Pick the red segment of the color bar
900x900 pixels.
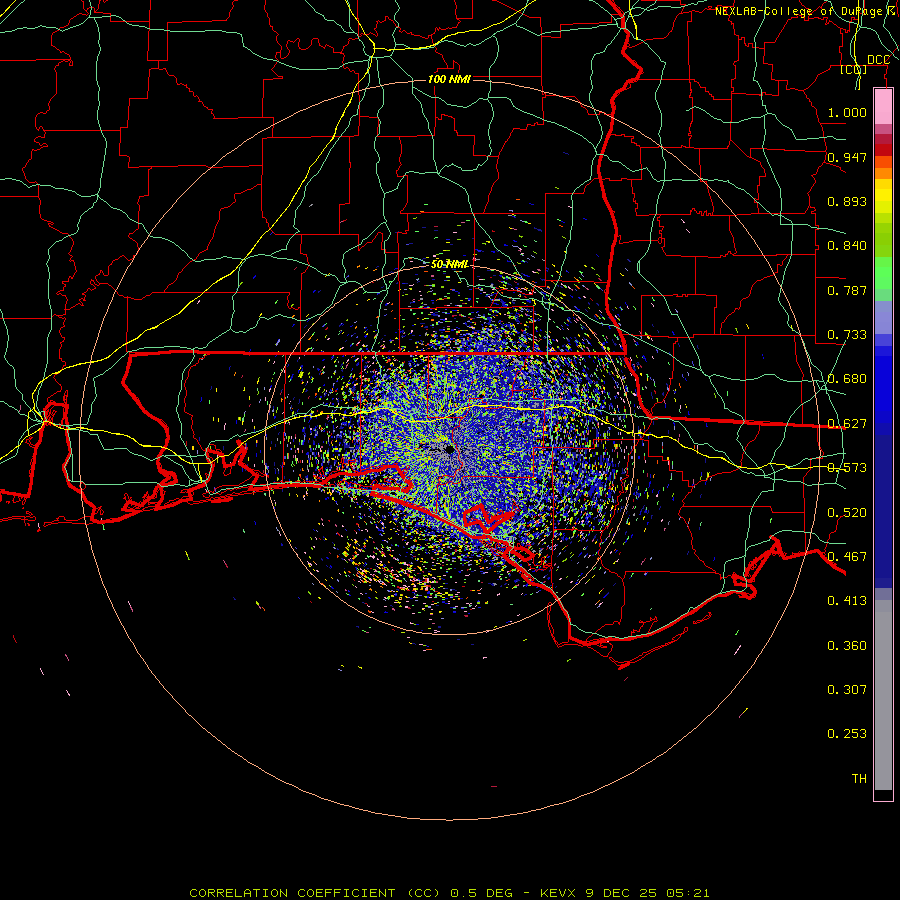tap(883, 150)
